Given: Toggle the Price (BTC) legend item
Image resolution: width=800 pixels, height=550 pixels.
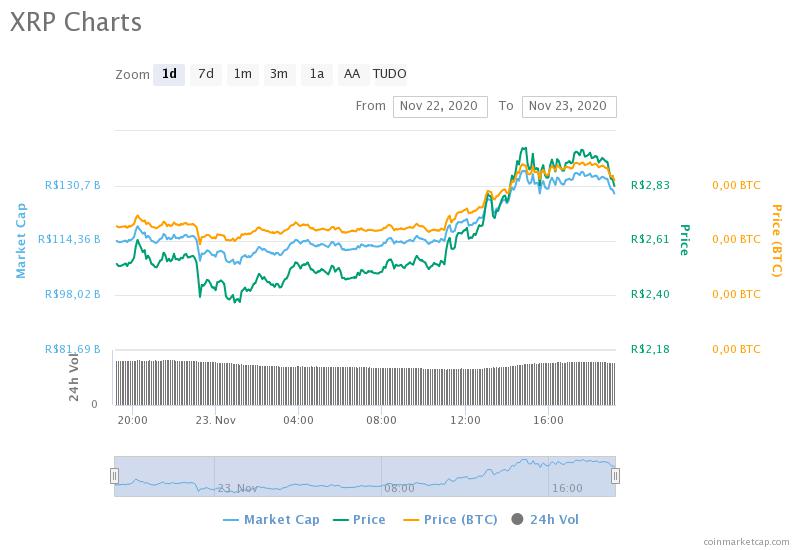Looking at the screenshot, I should (450, 519).
